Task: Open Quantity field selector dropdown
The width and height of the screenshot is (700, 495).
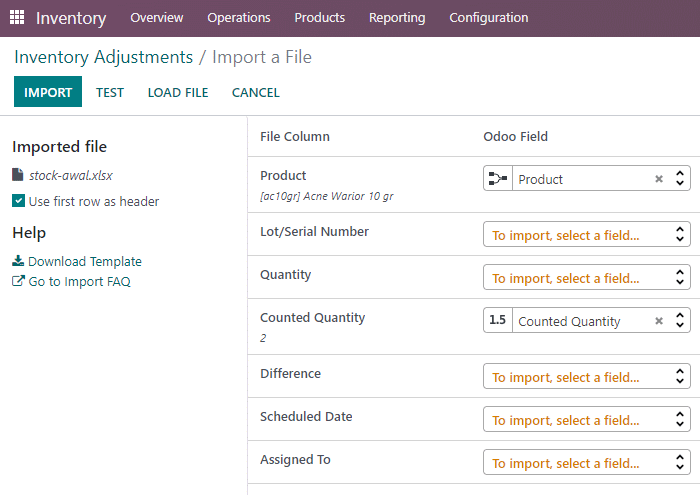Action: [x=587, y=277]
